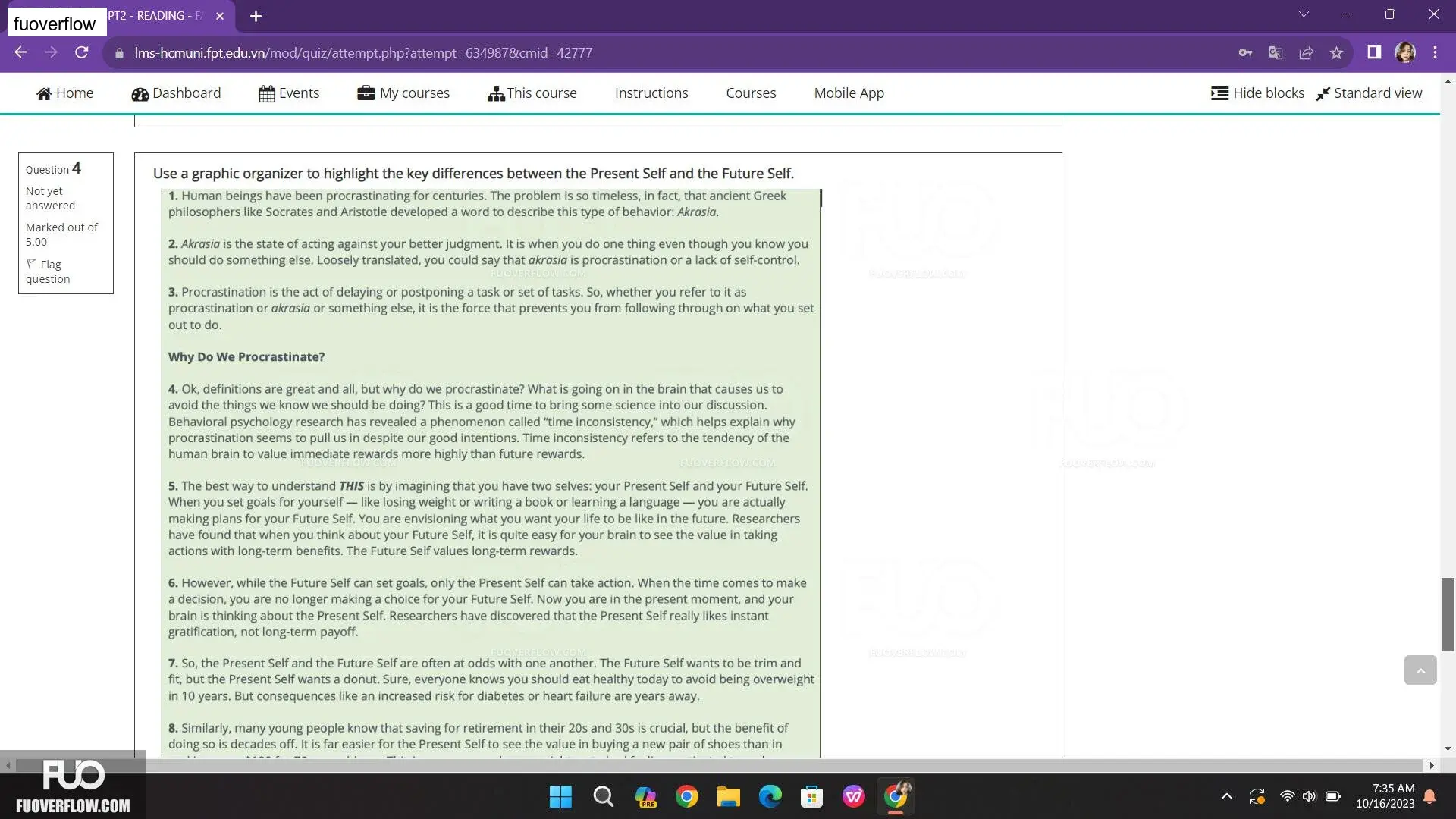Open the password key icon in address bar
The height and width of the screenshot is (819, 1456).
tap(1245, 52)
